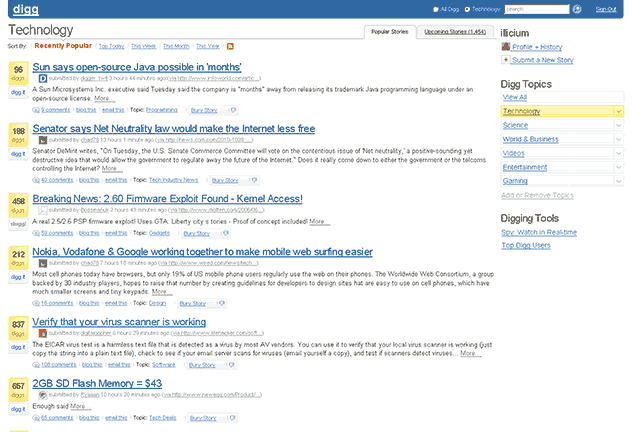
Task: Click submitter avatar under the 2GB SD Flash story
Action: (43, 395)
